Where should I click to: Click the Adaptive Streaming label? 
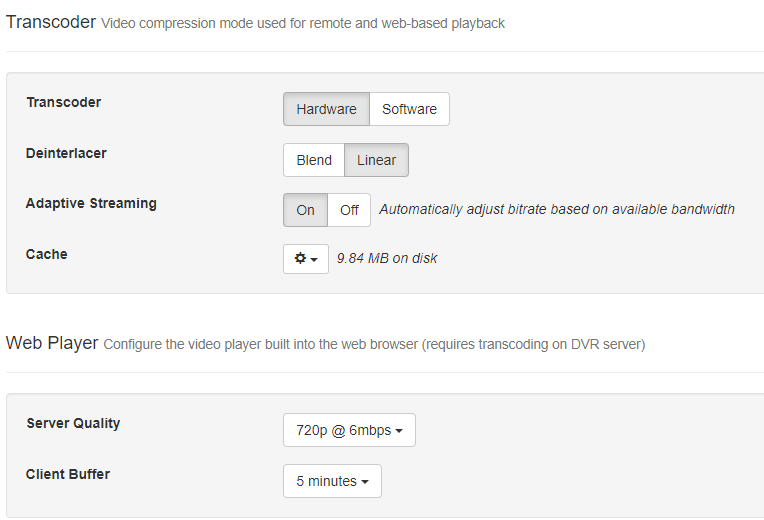click(x=91, y=203)
